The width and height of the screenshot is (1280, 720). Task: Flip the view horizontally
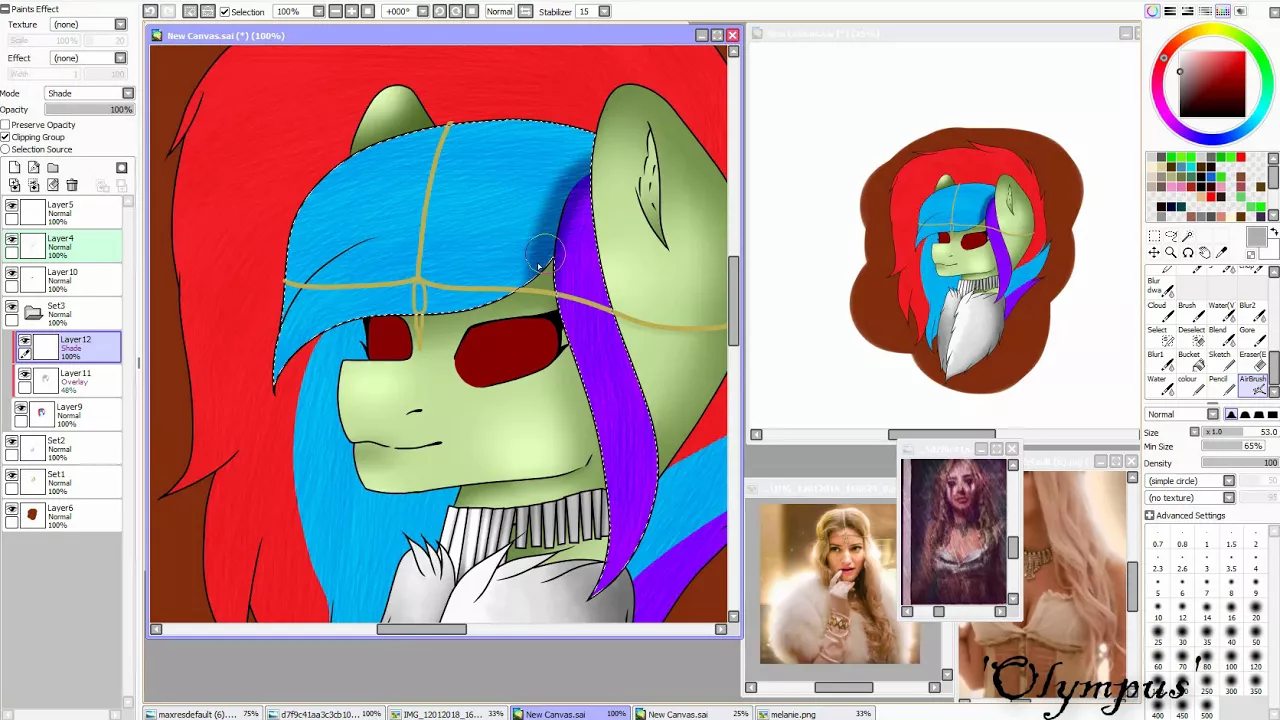click(x=525, y=11)
